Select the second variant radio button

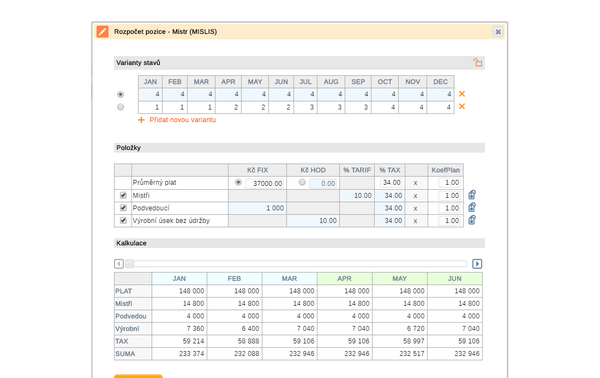tap(121, 107)
